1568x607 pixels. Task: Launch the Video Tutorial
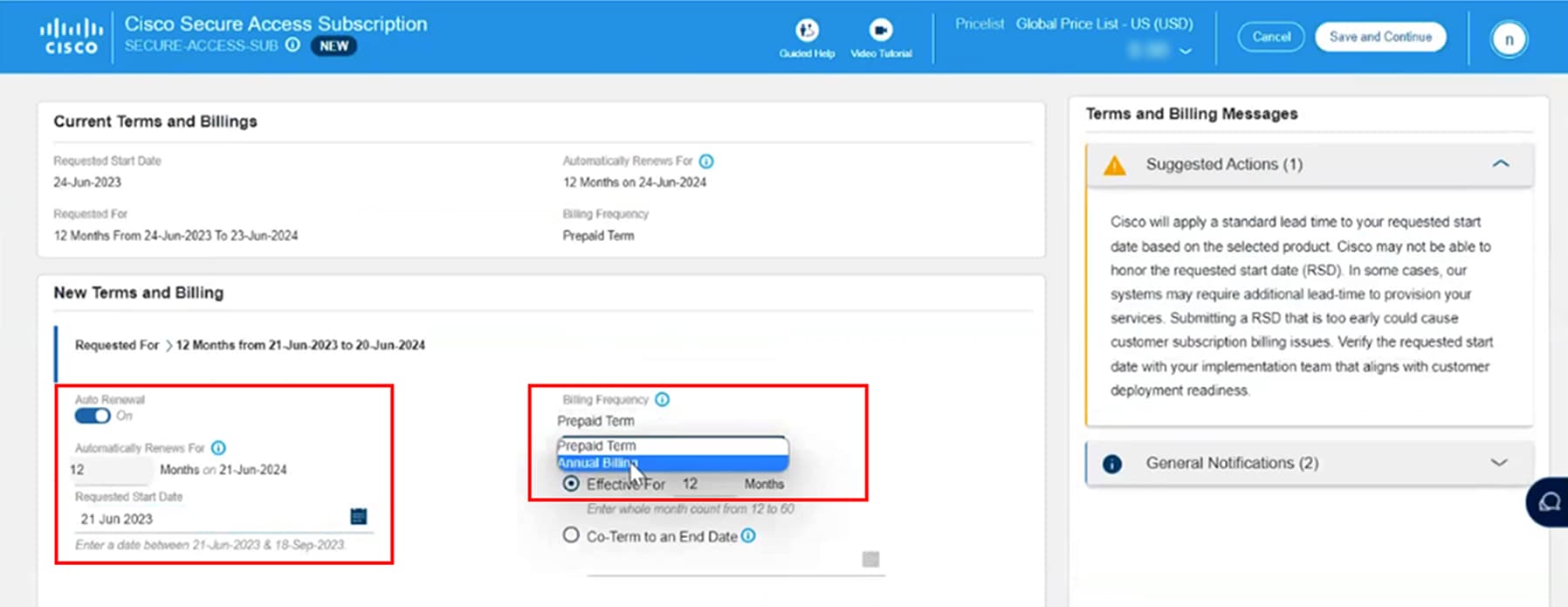[x=881, y=38]
